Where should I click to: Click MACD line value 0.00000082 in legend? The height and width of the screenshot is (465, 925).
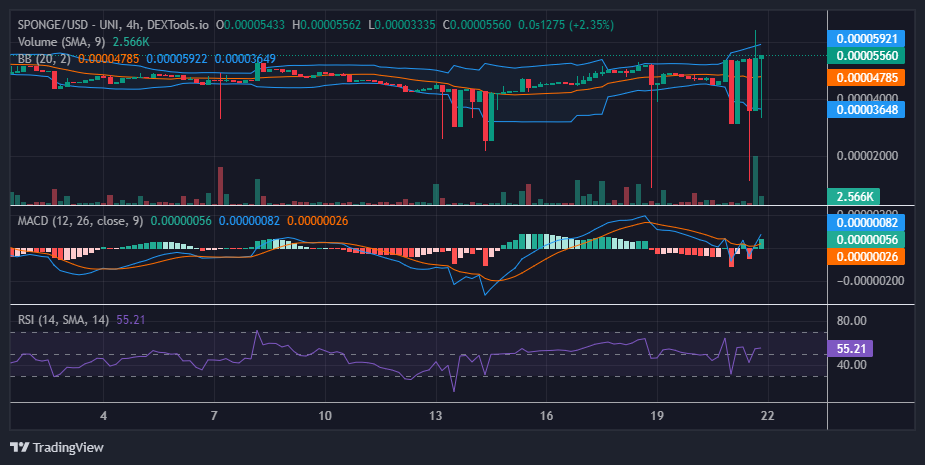point(250,221)
